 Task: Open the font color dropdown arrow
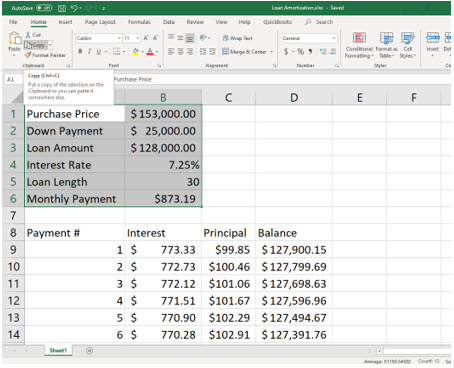tap(157, 52)
